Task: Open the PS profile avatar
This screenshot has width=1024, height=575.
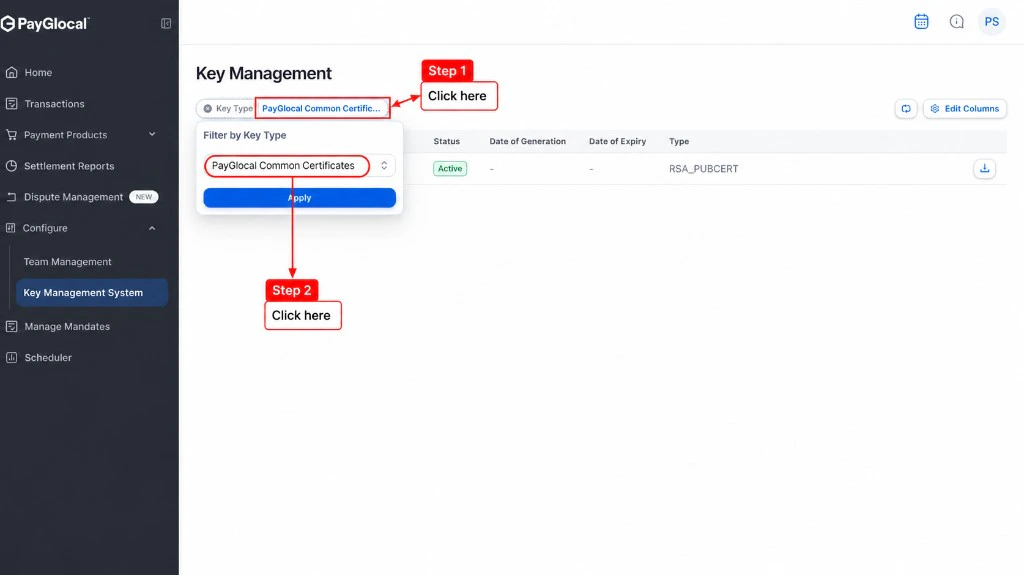Action: point(991,22)
